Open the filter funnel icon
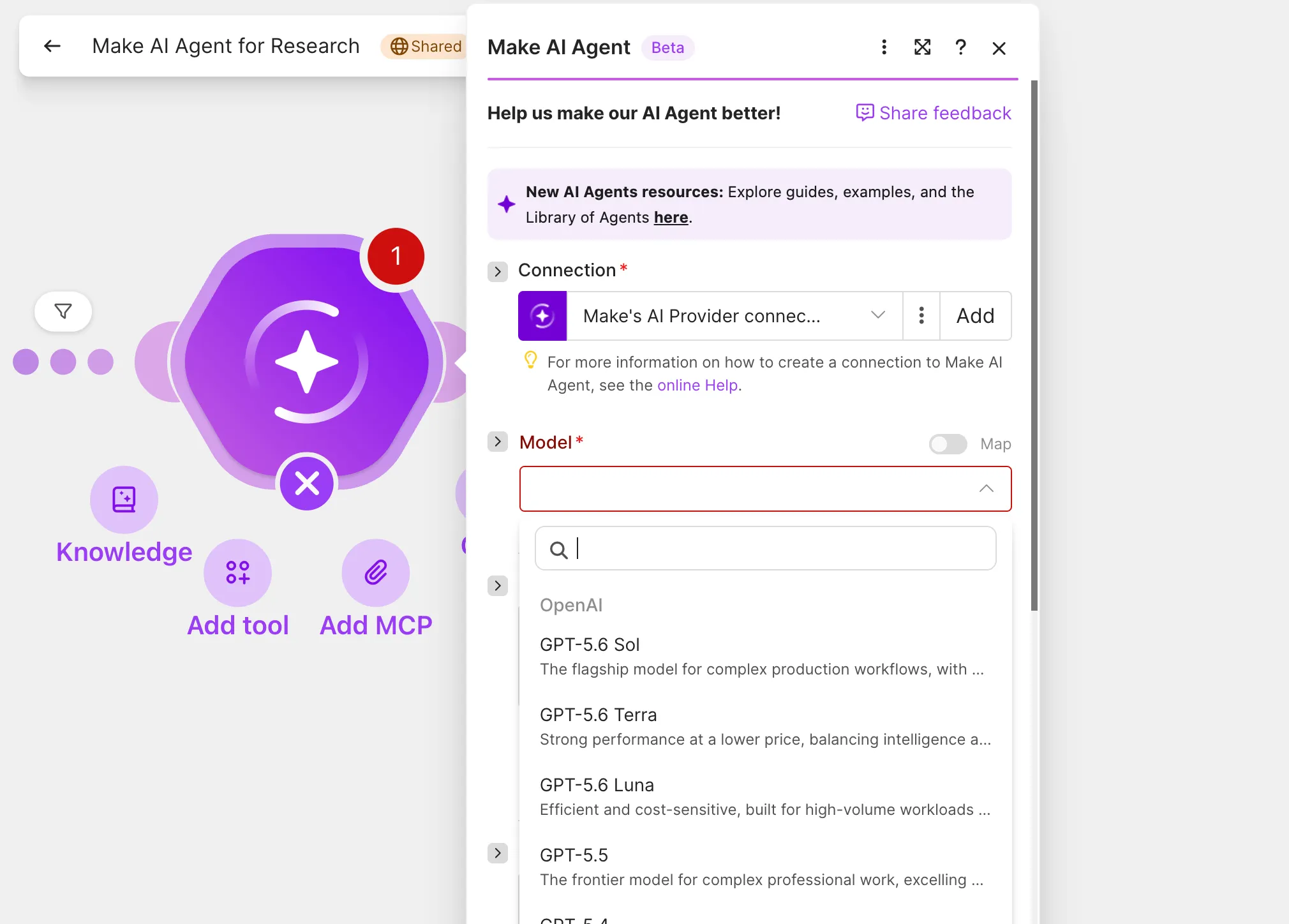The height and width of the screenshot is (924, 1289). 63,311
